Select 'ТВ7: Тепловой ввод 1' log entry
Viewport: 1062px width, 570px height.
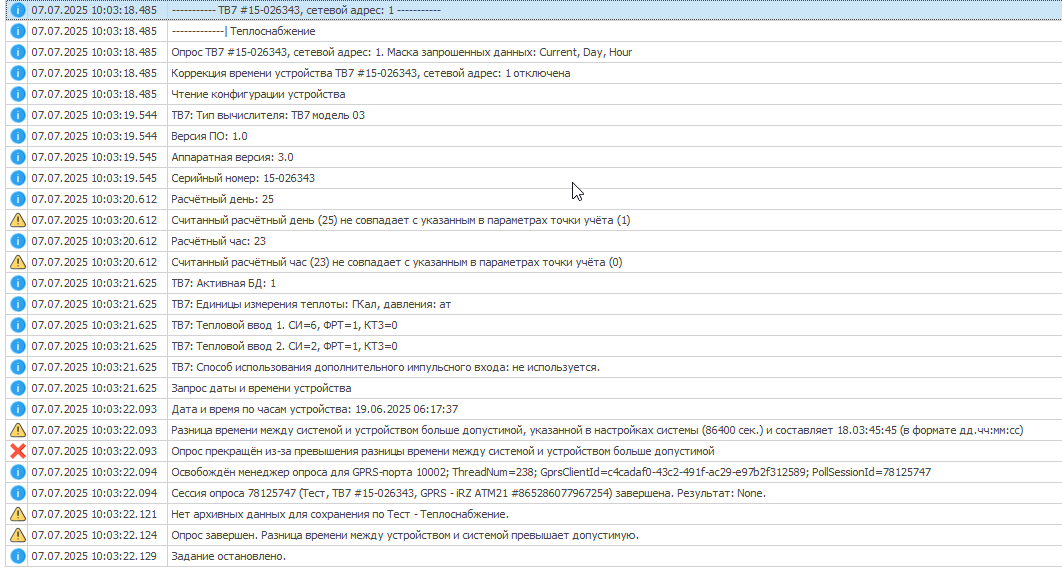[284, 325]
